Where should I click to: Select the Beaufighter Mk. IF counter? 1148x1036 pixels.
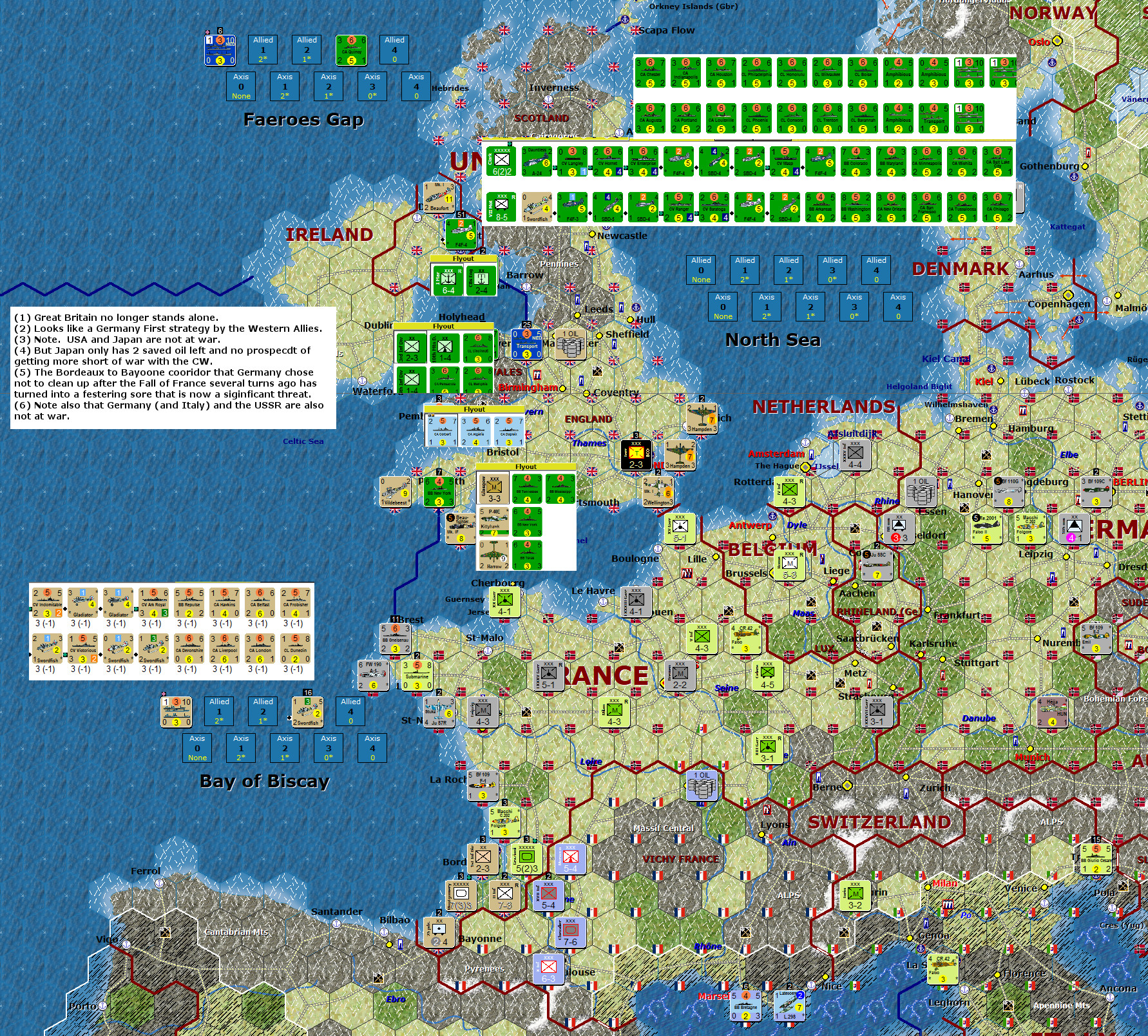461,528
